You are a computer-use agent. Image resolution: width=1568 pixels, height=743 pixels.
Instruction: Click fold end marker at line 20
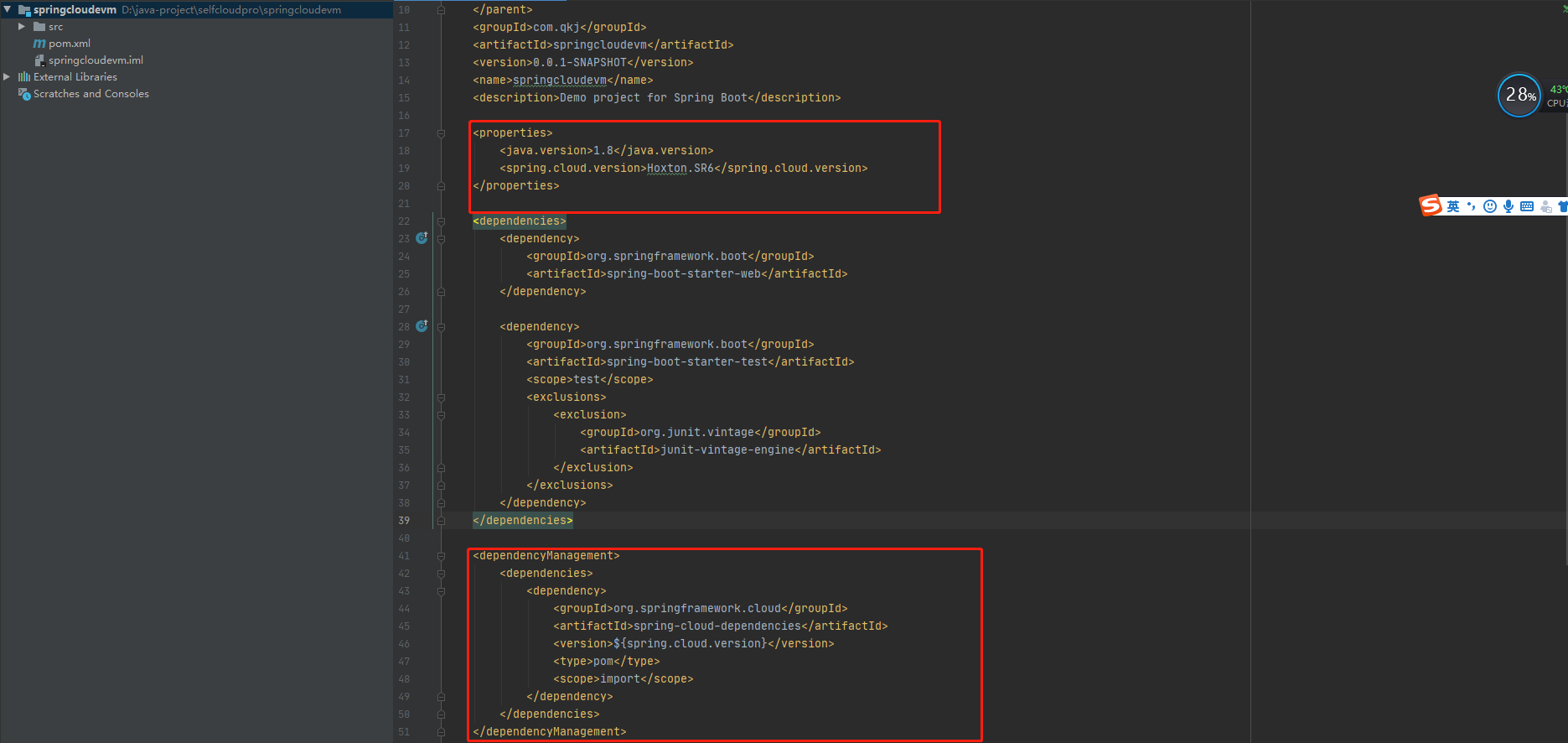[x=441, y=186]
